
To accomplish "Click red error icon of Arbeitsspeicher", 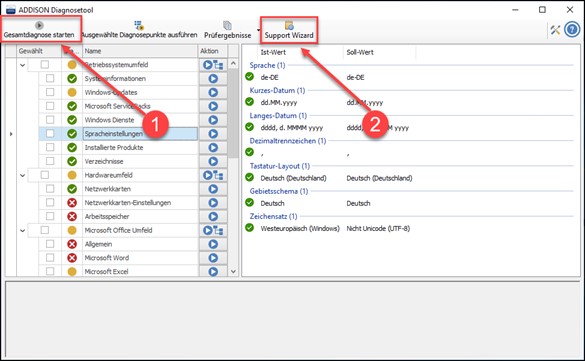I will (x=72, y=217).
